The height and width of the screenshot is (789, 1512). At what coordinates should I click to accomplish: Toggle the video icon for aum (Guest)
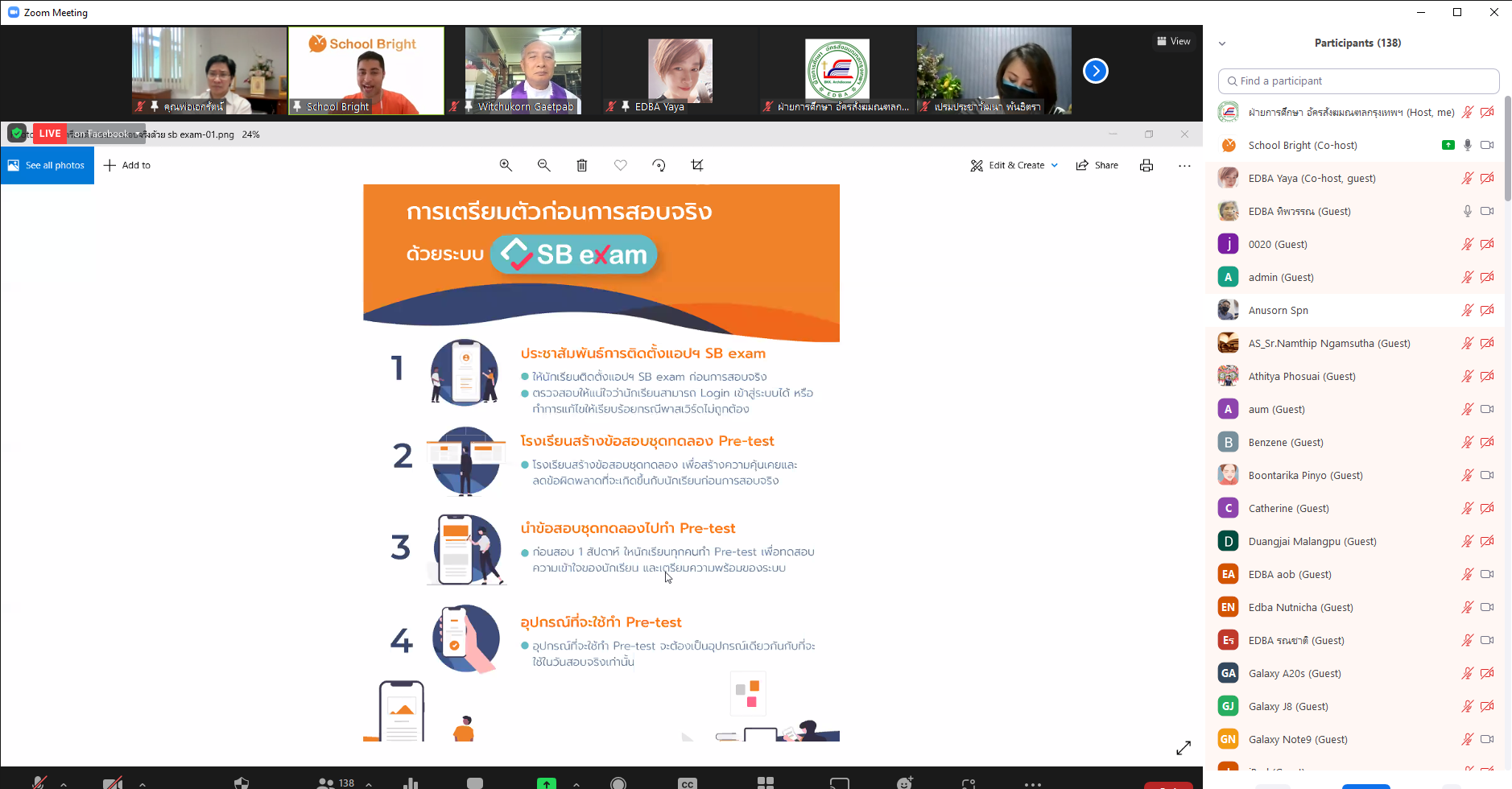click(1487, 409)
